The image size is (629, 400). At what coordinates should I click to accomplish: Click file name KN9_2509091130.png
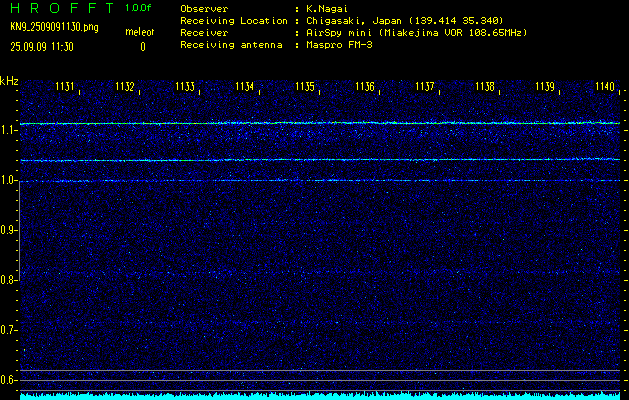[x=54, y=27]
